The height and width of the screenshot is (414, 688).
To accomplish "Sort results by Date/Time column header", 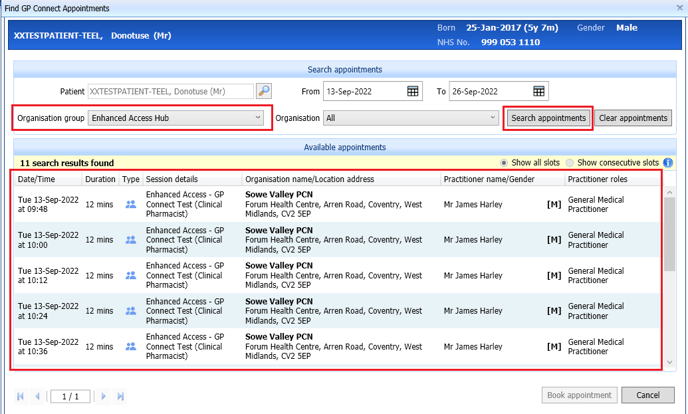I will click(36, 179).
